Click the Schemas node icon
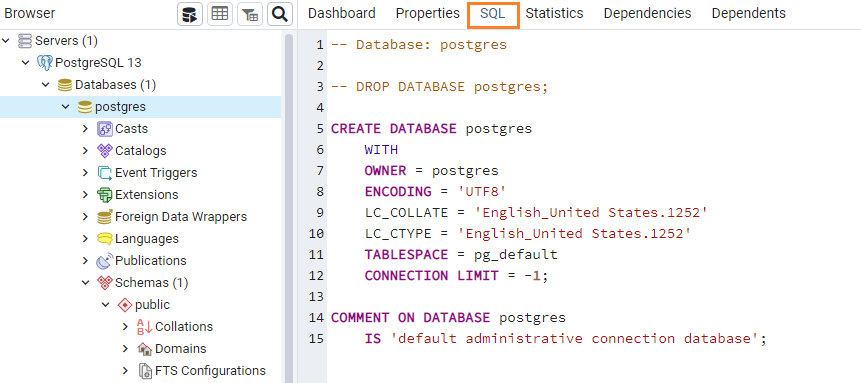Image resolution: width=861 pixels, height=383 pixels. pyautogui.click(x=105, y=283)
